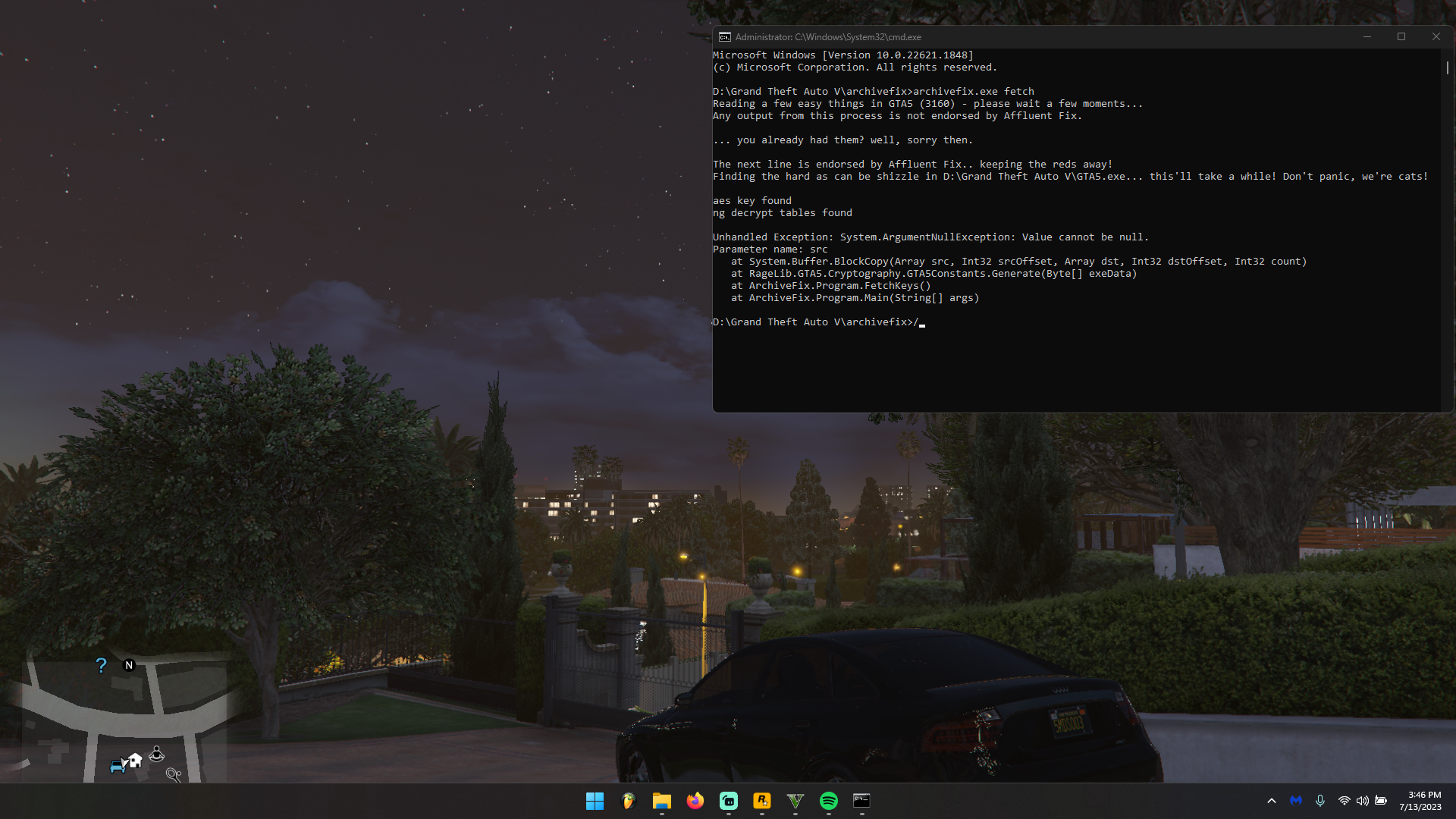
Task: Open File Explorer from the taskbar
Action: click(662, 801)
